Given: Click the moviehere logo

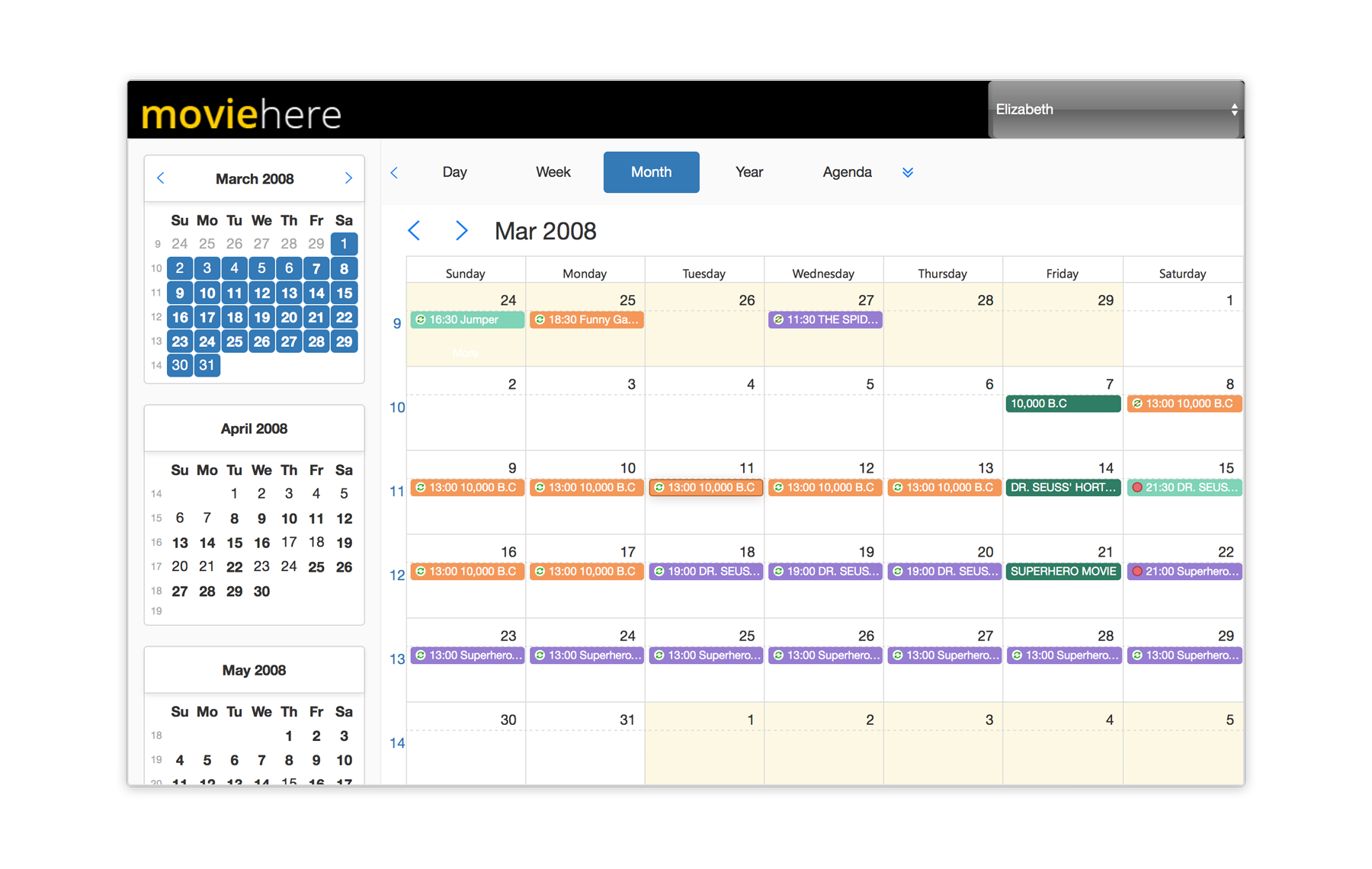Looking at the screenshot, I should point(241,114).
